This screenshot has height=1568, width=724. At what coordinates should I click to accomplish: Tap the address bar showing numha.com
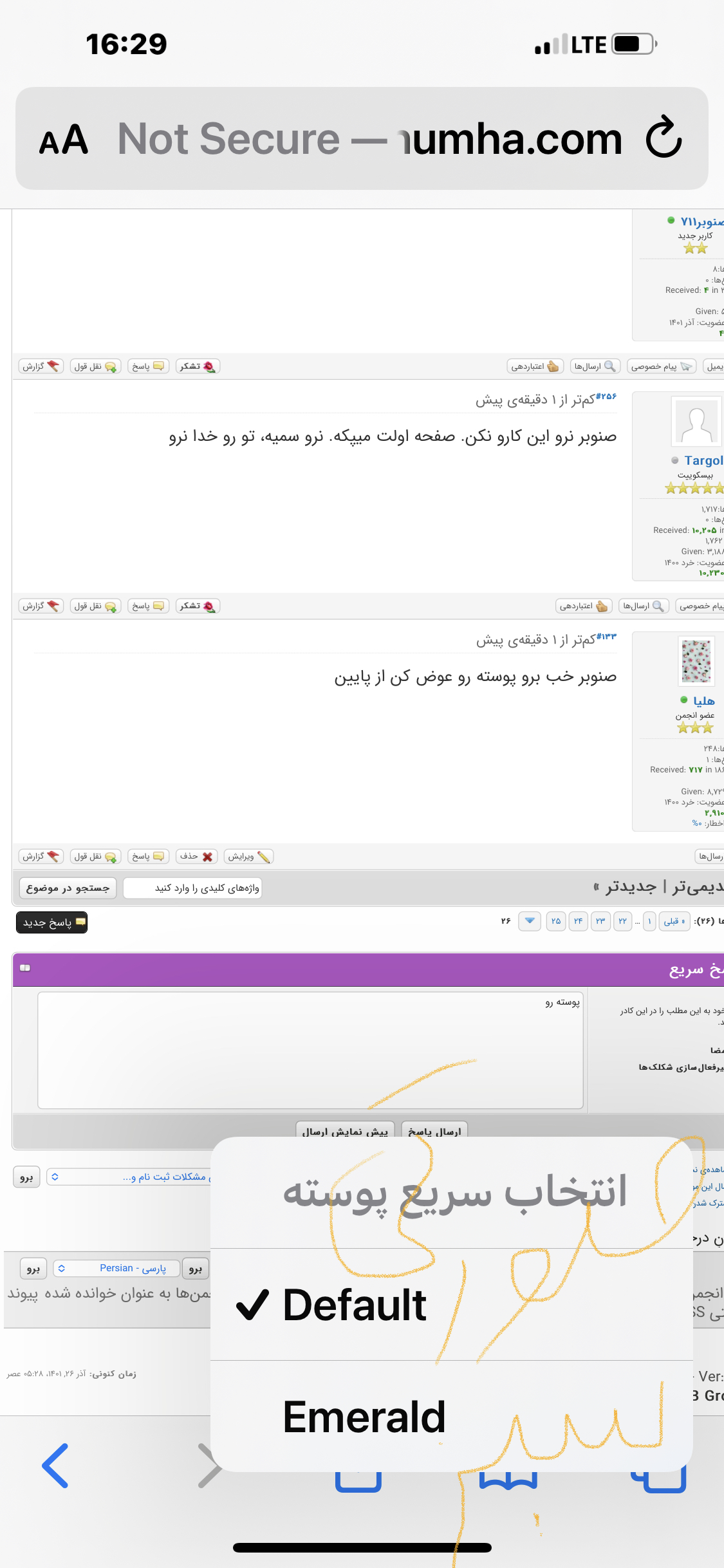[362, 138]
